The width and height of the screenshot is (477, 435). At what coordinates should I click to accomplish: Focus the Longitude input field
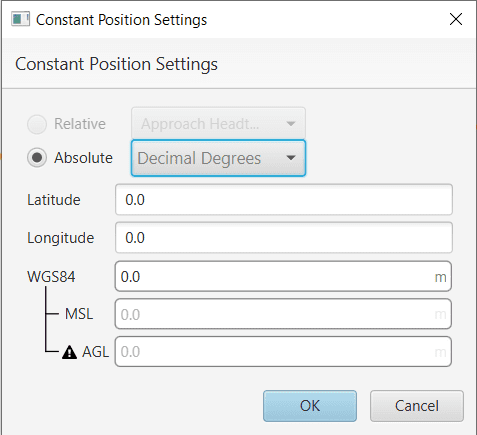[x=284, y=238]
